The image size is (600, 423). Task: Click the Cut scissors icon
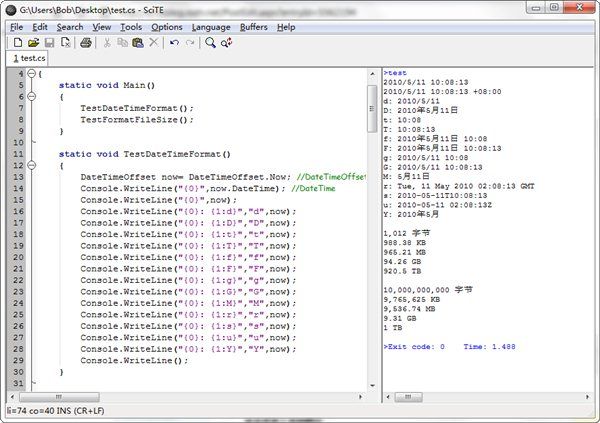107,42
